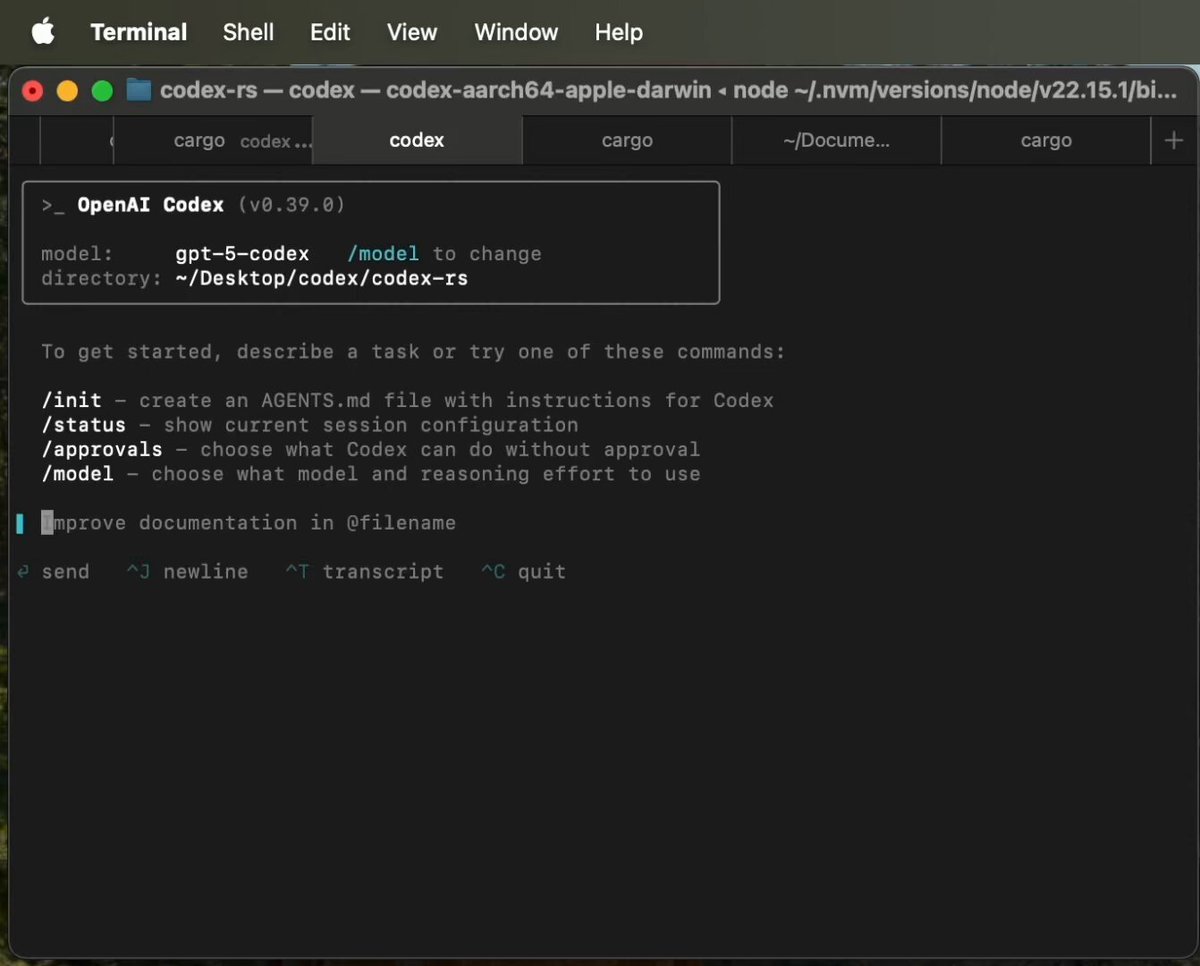
Task: Click the '/model' command in the commands list
Action: (78, 474)
